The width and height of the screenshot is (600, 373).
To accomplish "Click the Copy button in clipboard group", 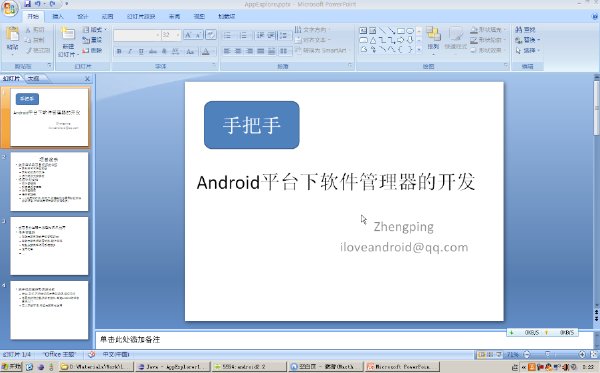I will coord(35,40).
